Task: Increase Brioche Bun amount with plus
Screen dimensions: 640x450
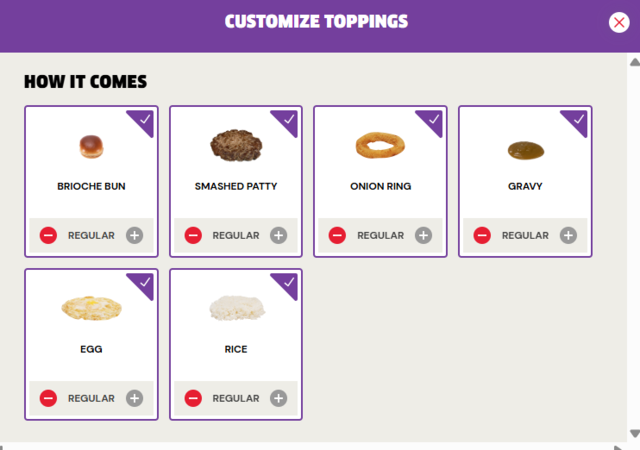Action: pos(134,236)
